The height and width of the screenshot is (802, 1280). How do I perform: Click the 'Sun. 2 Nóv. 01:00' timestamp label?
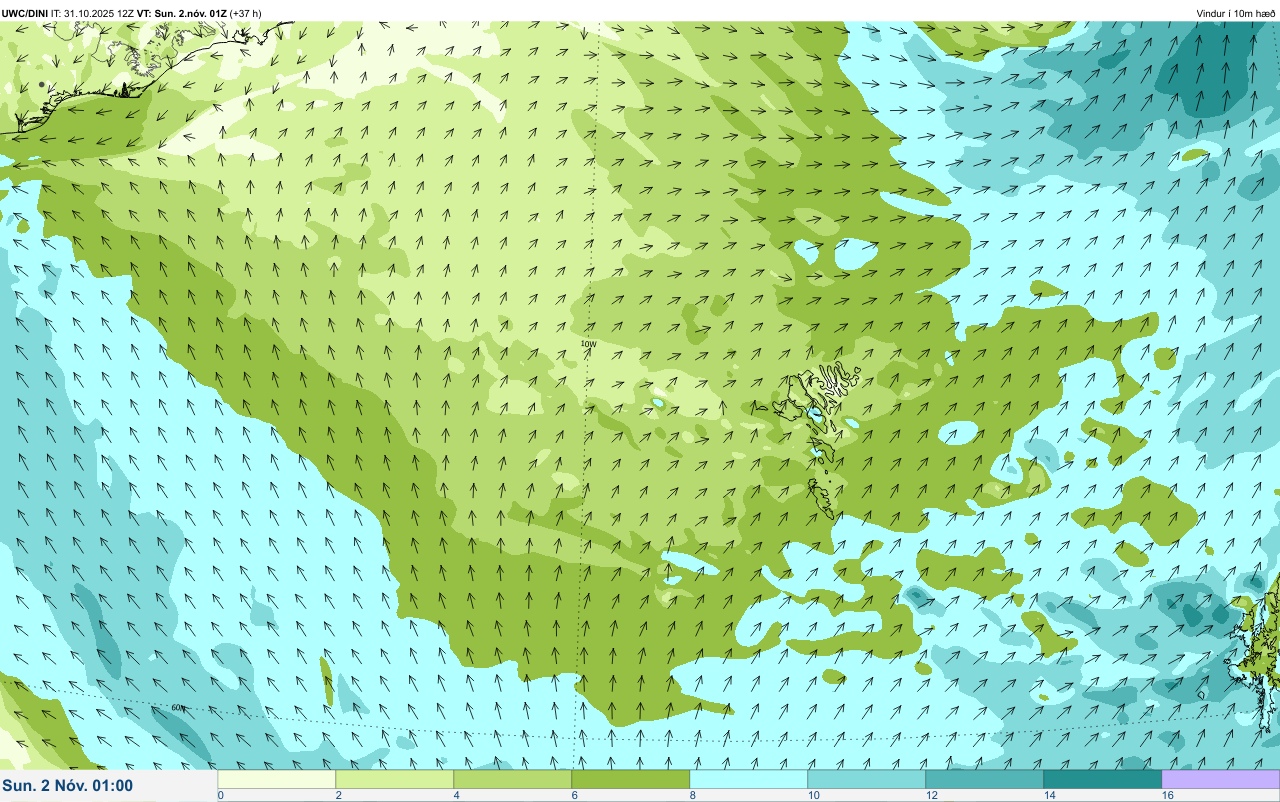pos(67,786)
